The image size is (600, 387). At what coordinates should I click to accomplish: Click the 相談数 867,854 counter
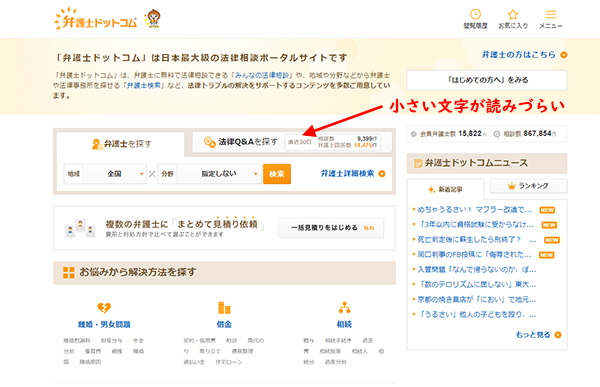528,134
